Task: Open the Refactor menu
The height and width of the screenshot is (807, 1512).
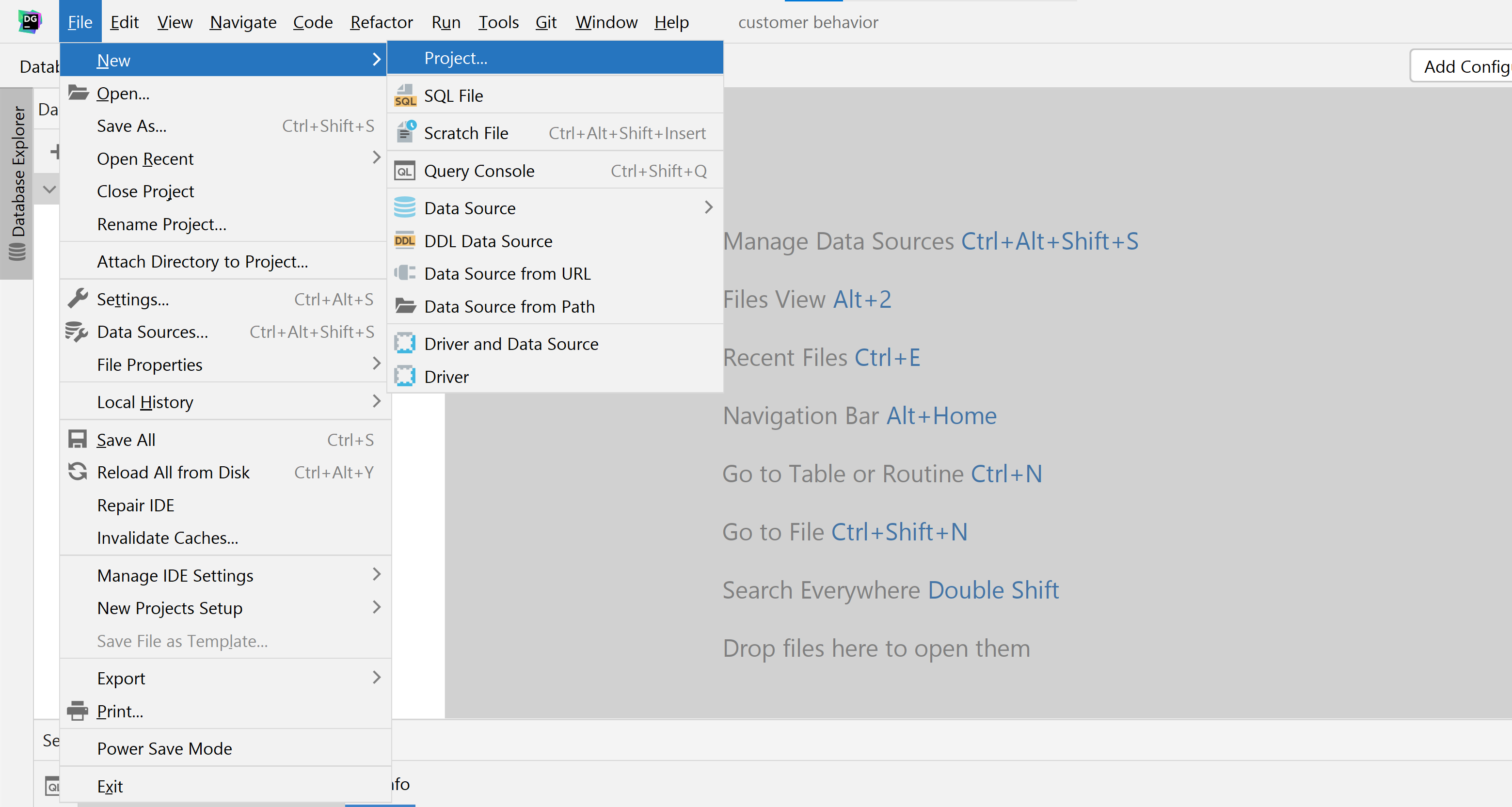Action: coord(381,22)
